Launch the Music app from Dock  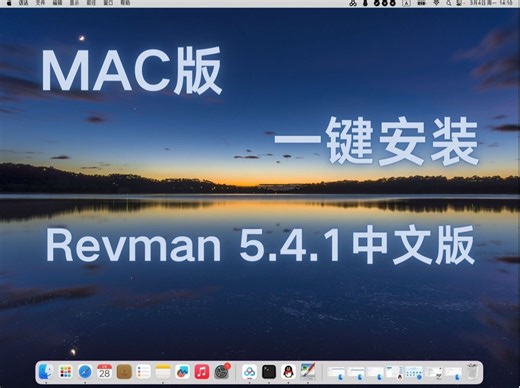pos(202,372)
